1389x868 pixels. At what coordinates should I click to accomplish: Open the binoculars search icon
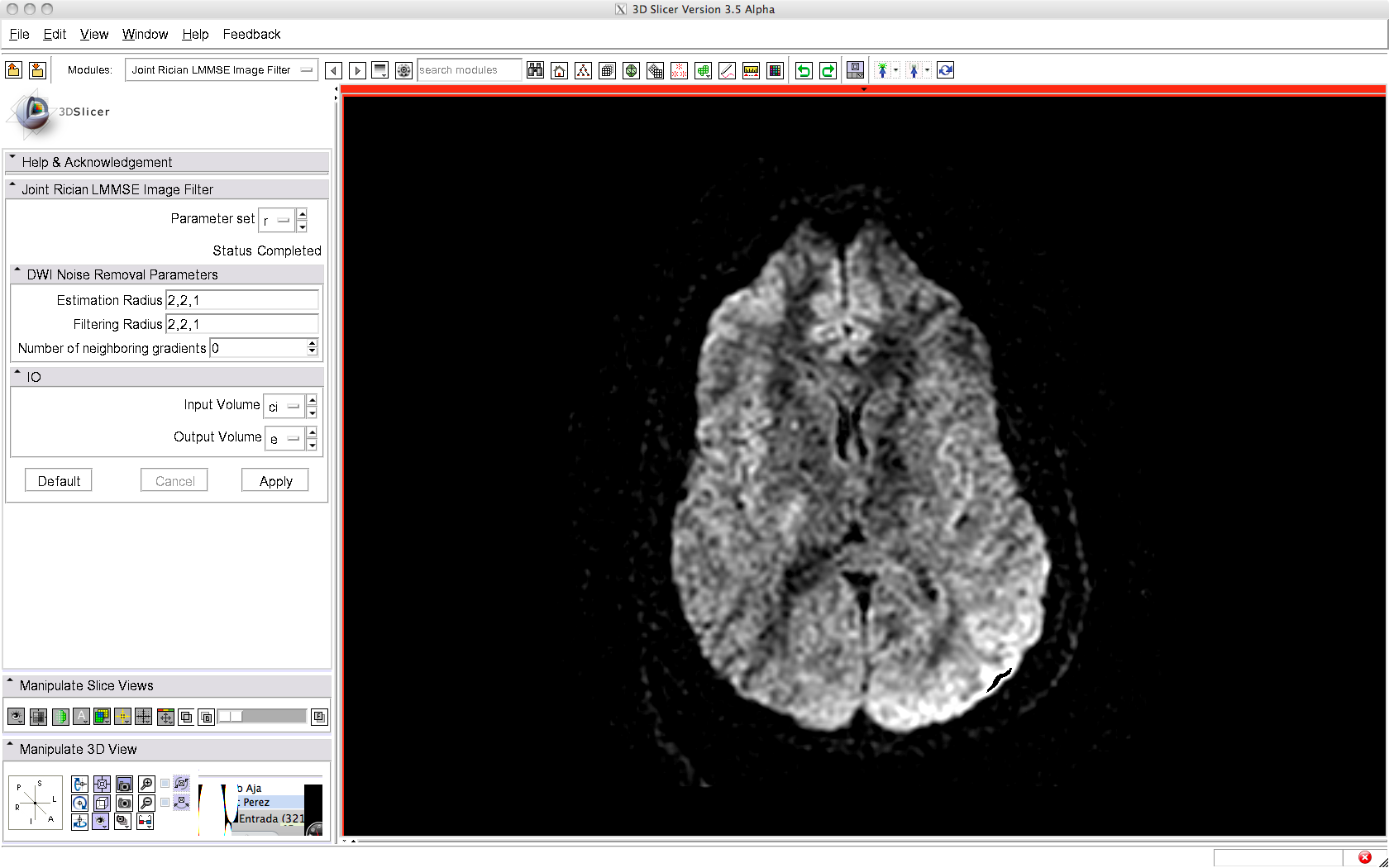[536, 71]
